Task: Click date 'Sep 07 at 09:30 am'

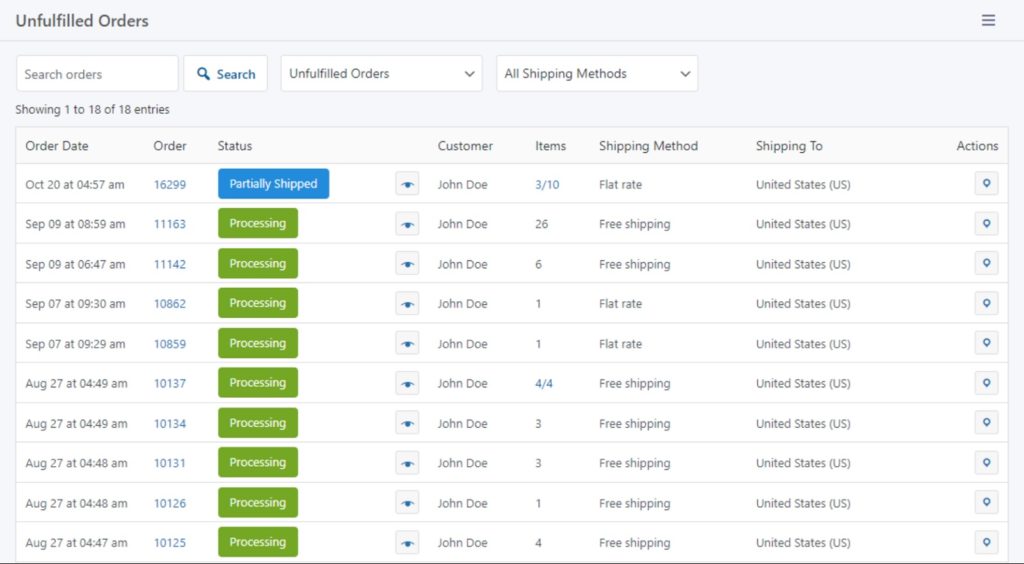Action: tap(75, 304)
